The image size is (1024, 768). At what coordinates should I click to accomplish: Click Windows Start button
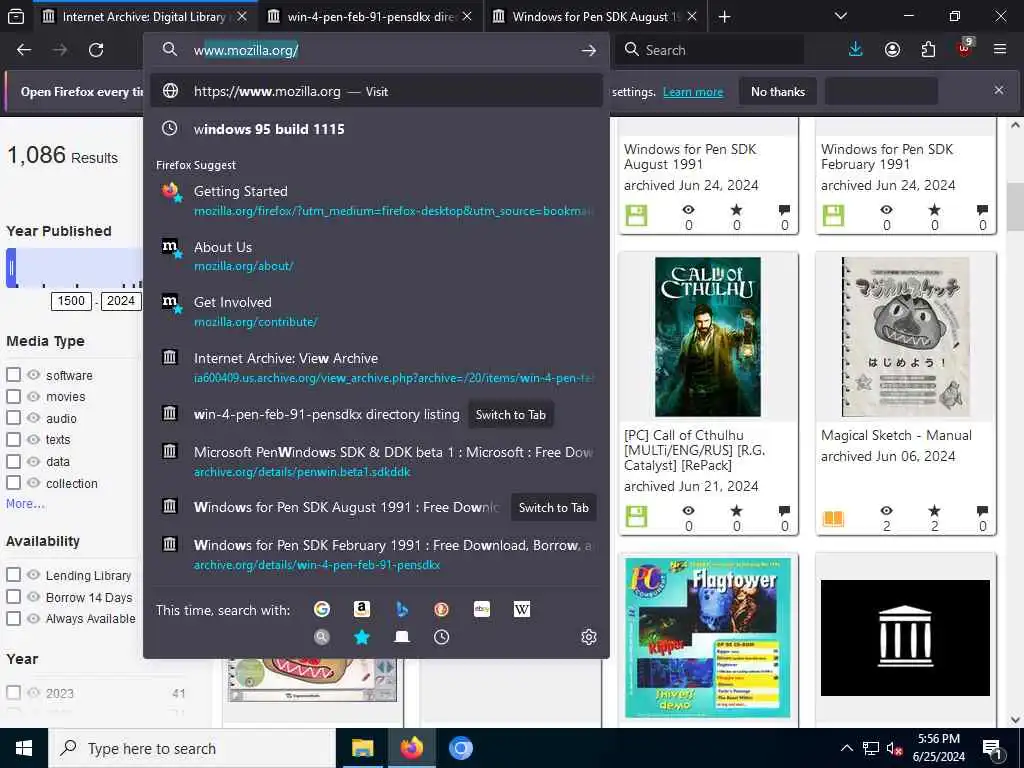[24, 748]
